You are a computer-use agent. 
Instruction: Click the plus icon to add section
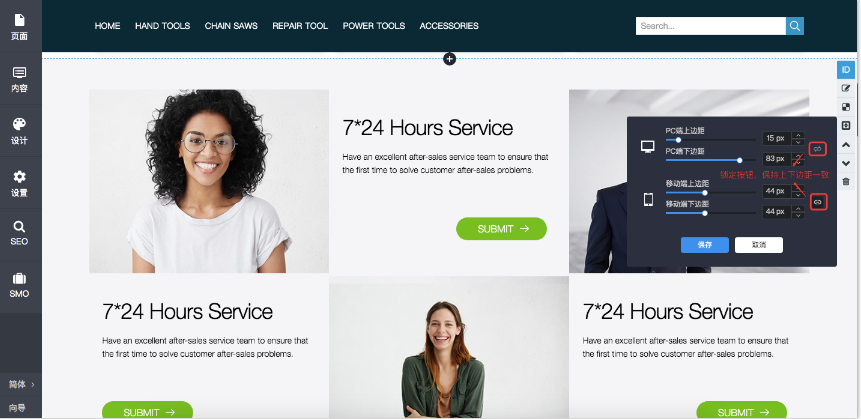449,59
